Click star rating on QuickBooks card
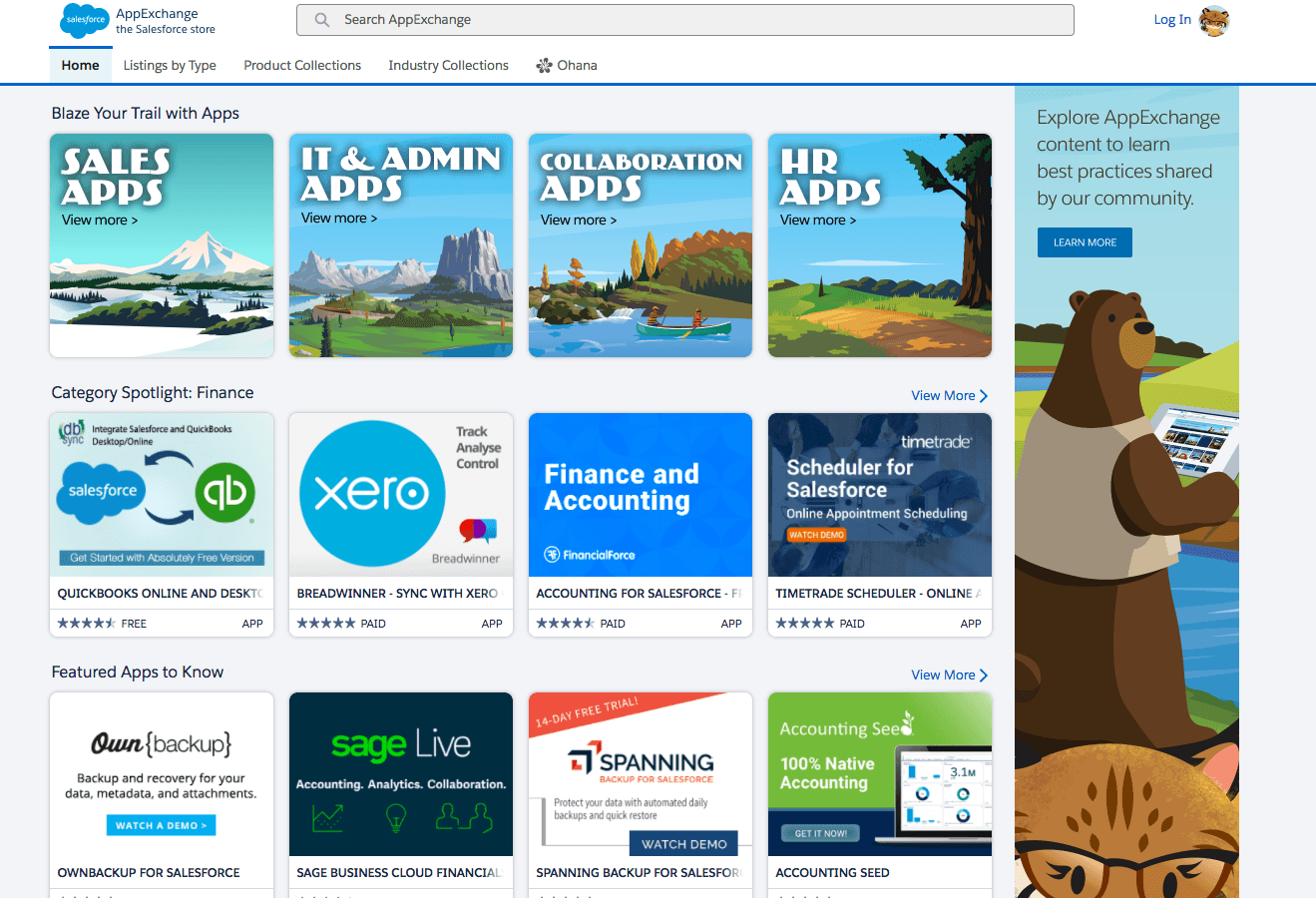1316x898 pixels. (87, 624)
